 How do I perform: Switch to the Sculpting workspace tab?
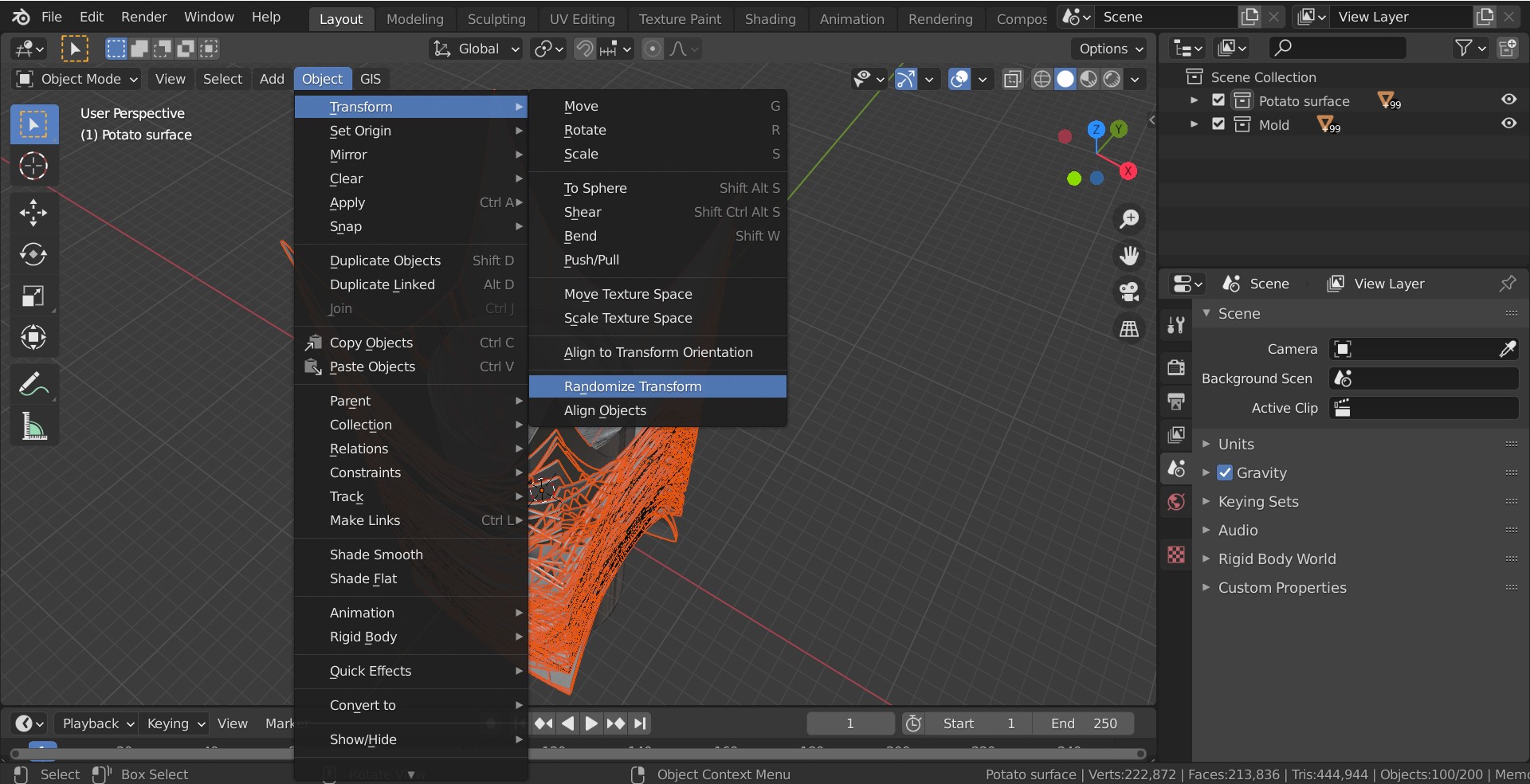pos(496,18)
